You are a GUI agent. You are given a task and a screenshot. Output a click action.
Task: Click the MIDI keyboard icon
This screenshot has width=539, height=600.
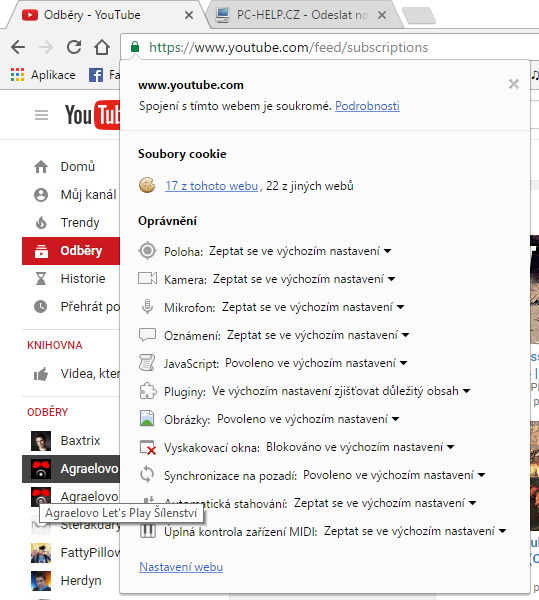click(148, 531)
